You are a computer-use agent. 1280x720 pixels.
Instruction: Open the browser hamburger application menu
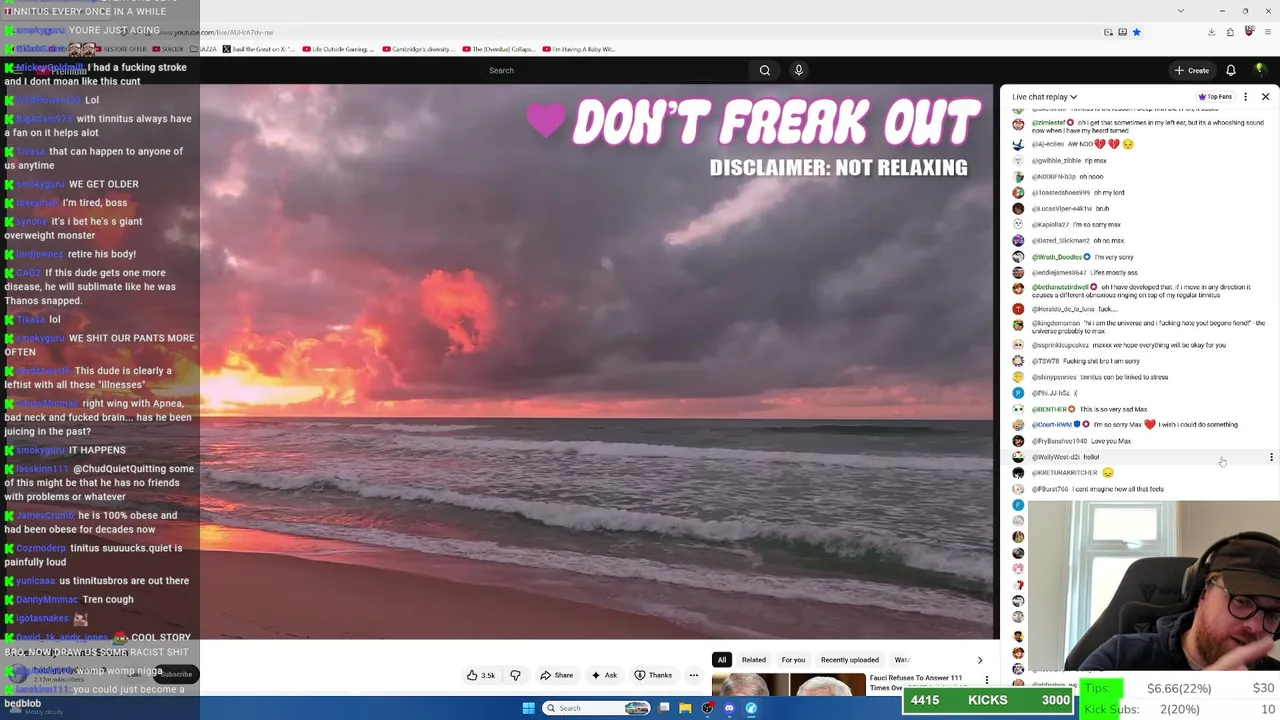[1267, 32]
